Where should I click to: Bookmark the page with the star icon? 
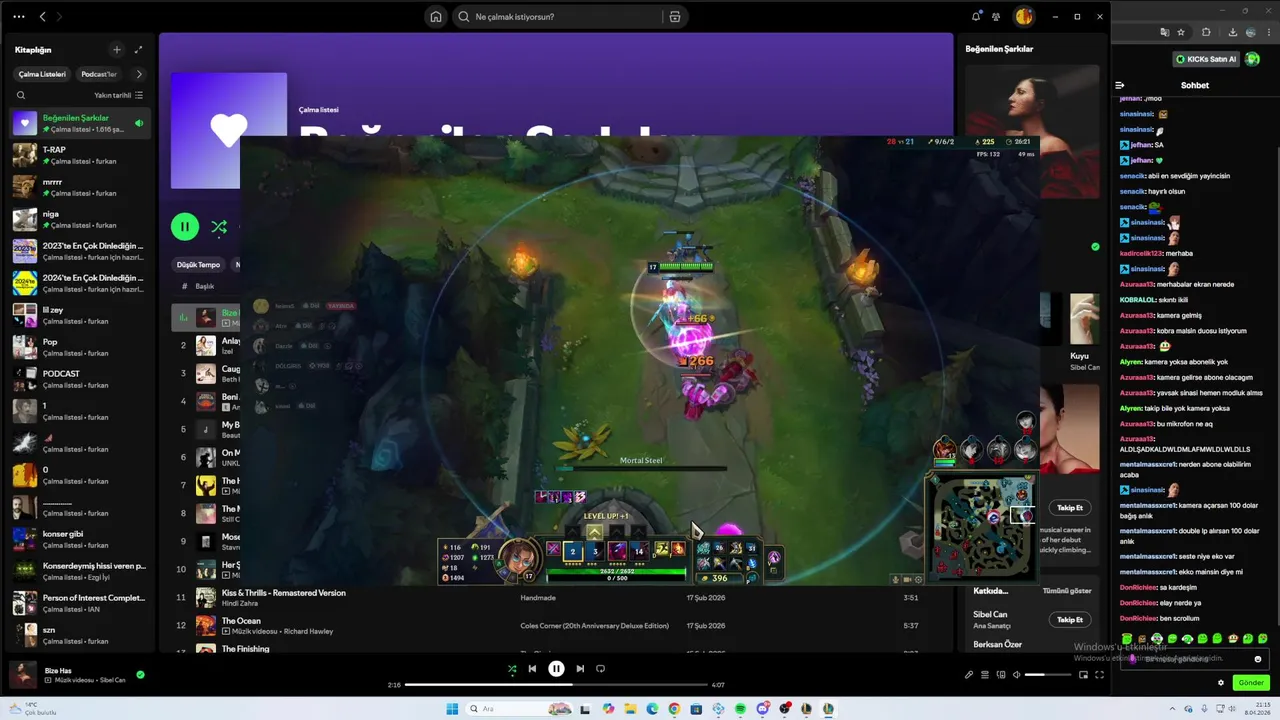coord(1181,32)
